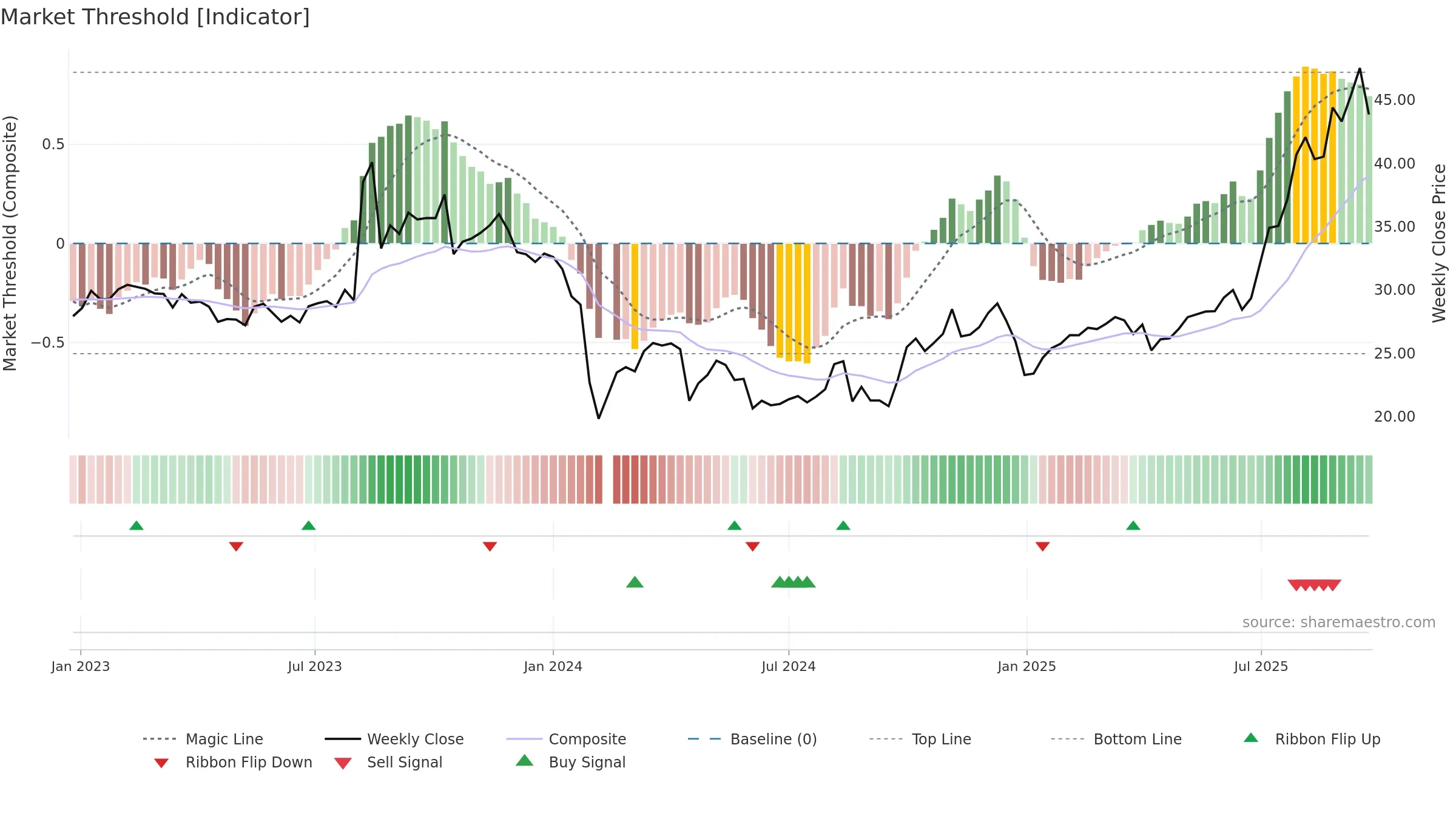
Task: Click the 35.00 price axis label
Action: (1395, 227)
